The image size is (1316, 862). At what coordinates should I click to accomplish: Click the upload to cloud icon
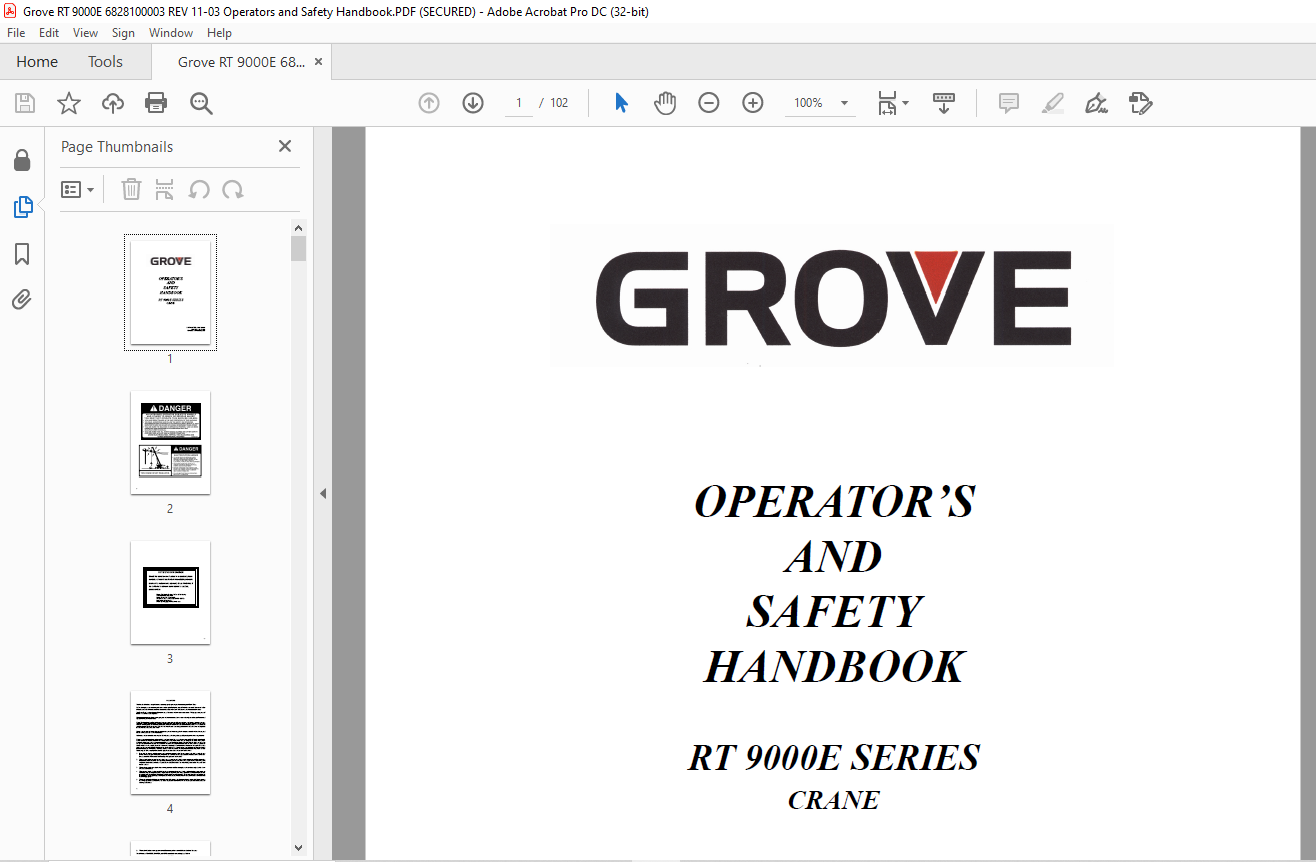(113, 103)
